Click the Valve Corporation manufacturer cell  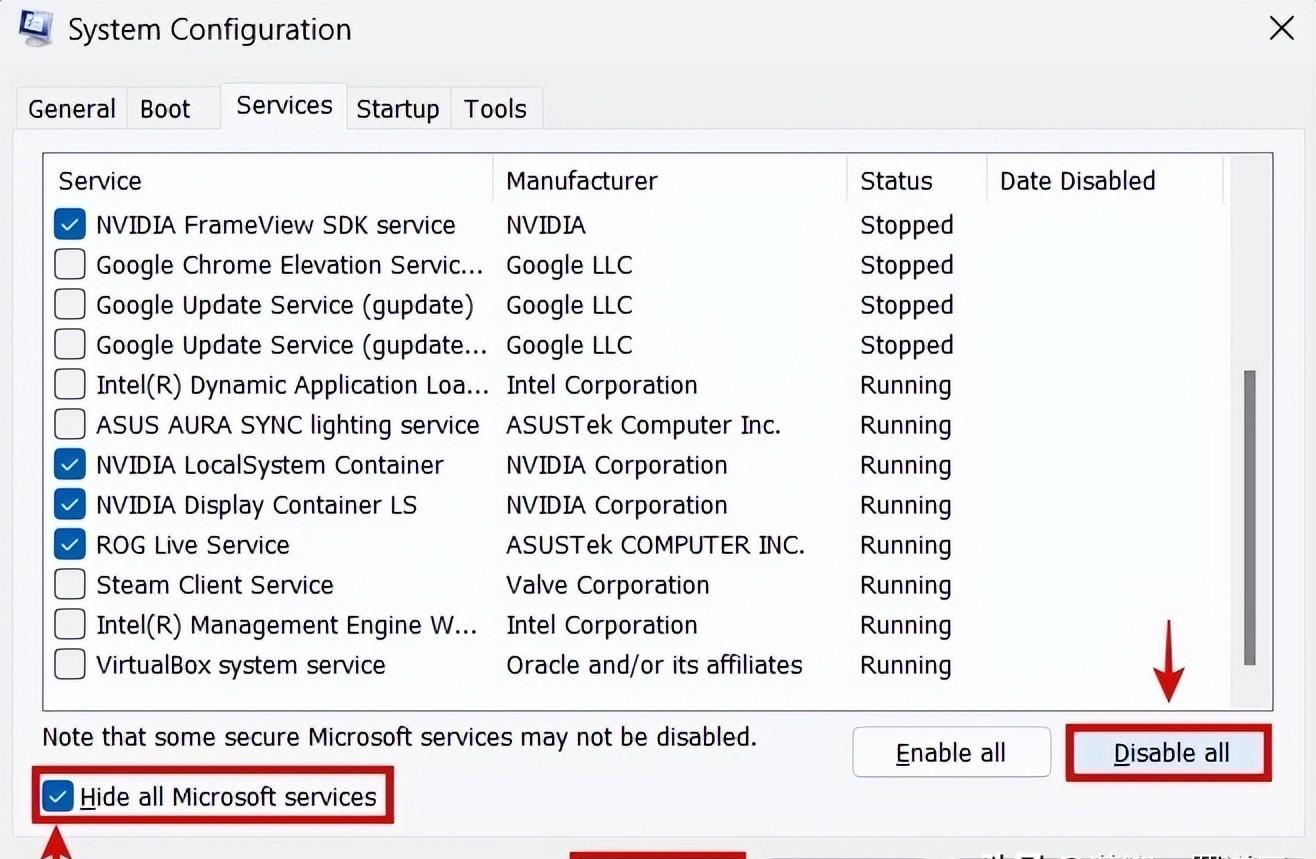608,585
